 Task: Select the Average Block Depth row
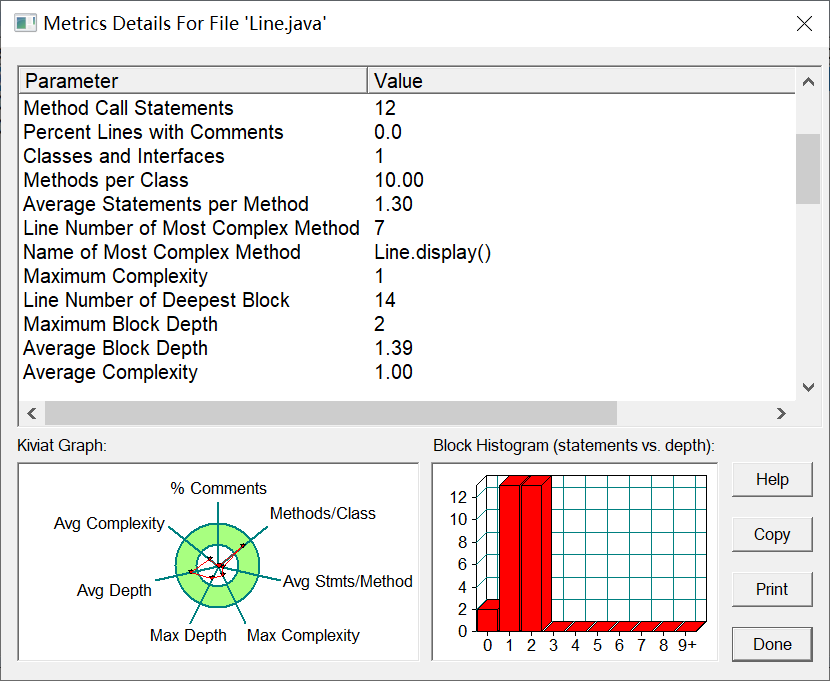tap(408, 348)
